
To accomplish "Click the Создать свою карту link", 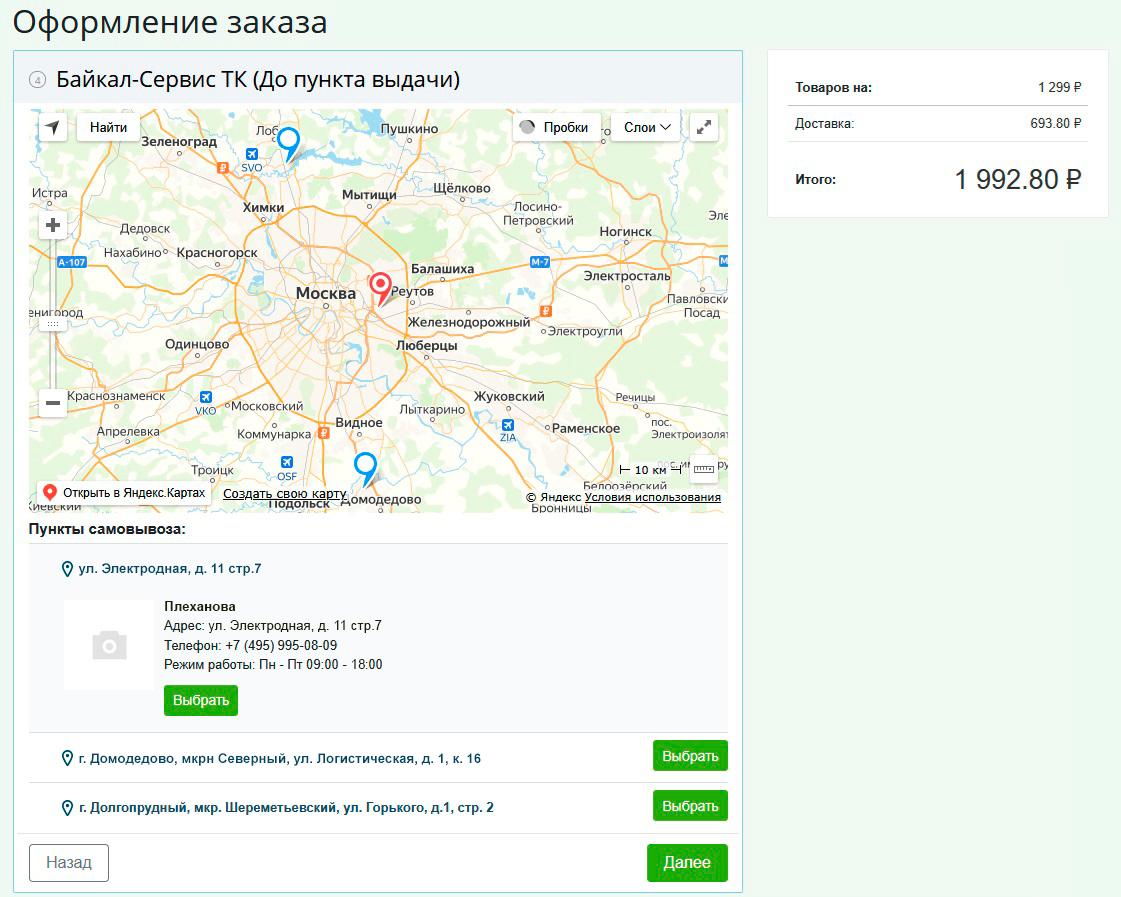I will (x=284, y=494).
